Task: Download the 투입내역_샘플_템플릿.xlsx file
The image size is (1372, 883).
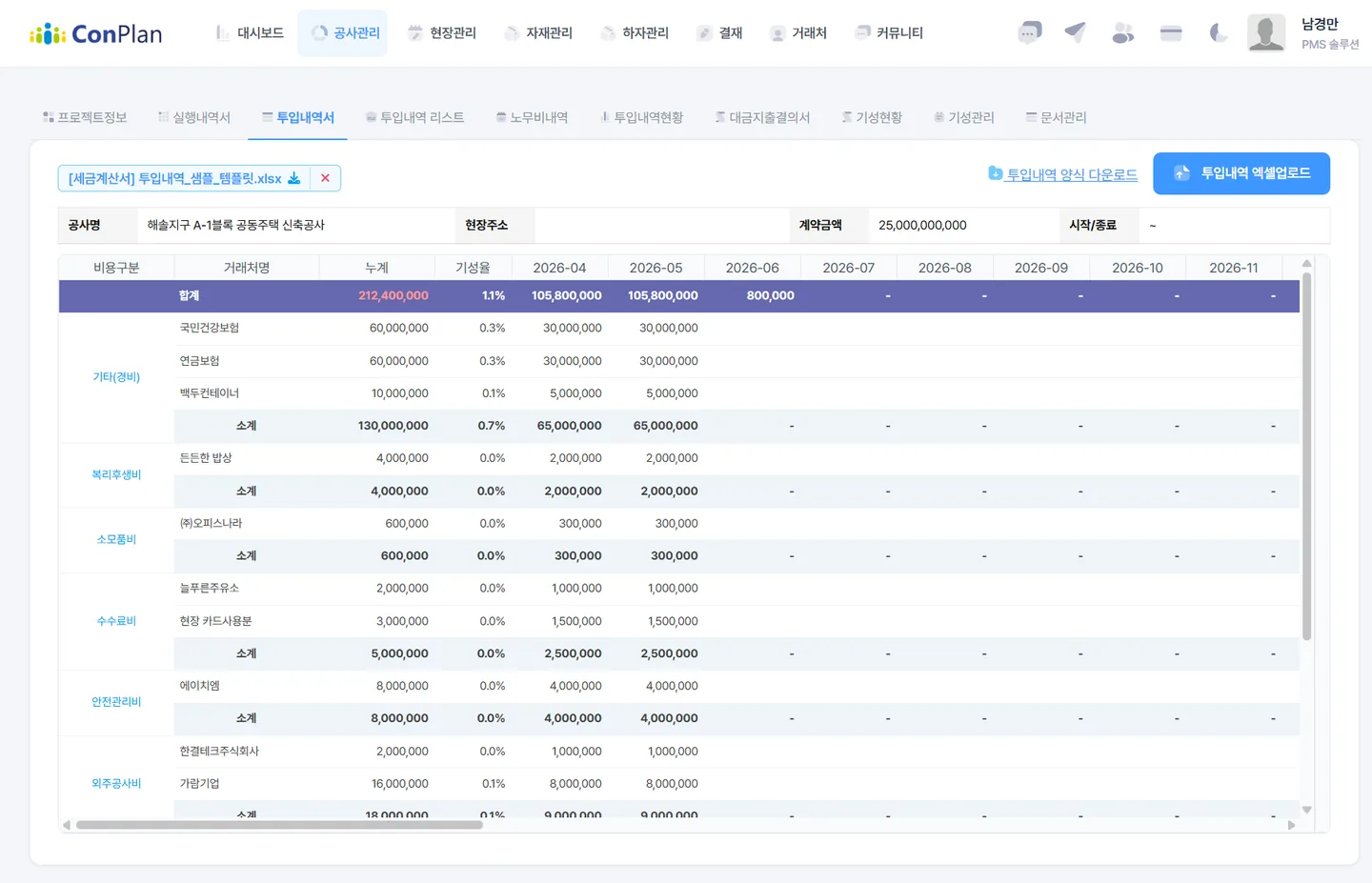Action: pyautogui.click(x=294, y=178)
